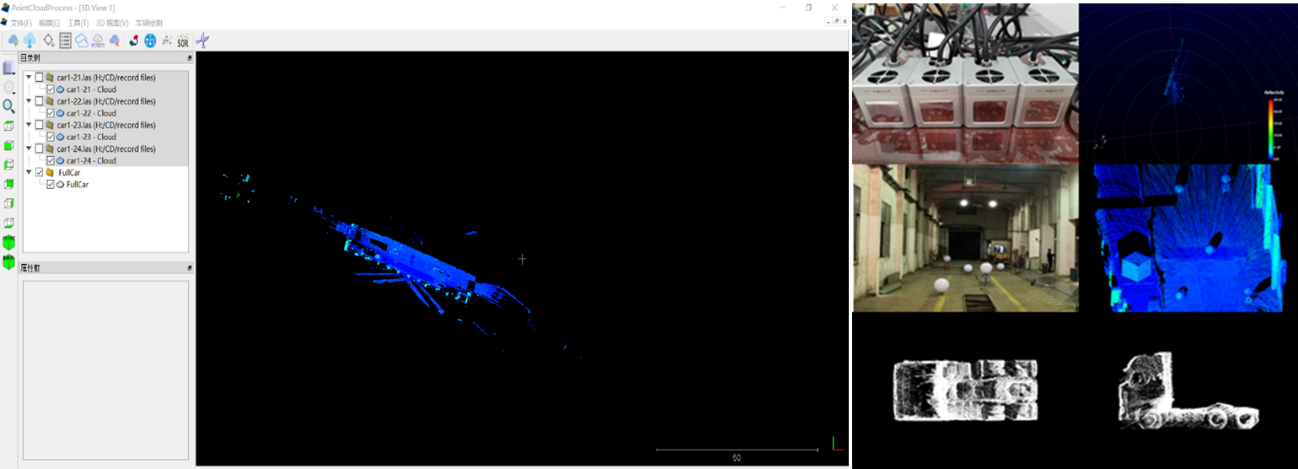
Task: Collapse the car1-24.las tree node
Action: 29,149
